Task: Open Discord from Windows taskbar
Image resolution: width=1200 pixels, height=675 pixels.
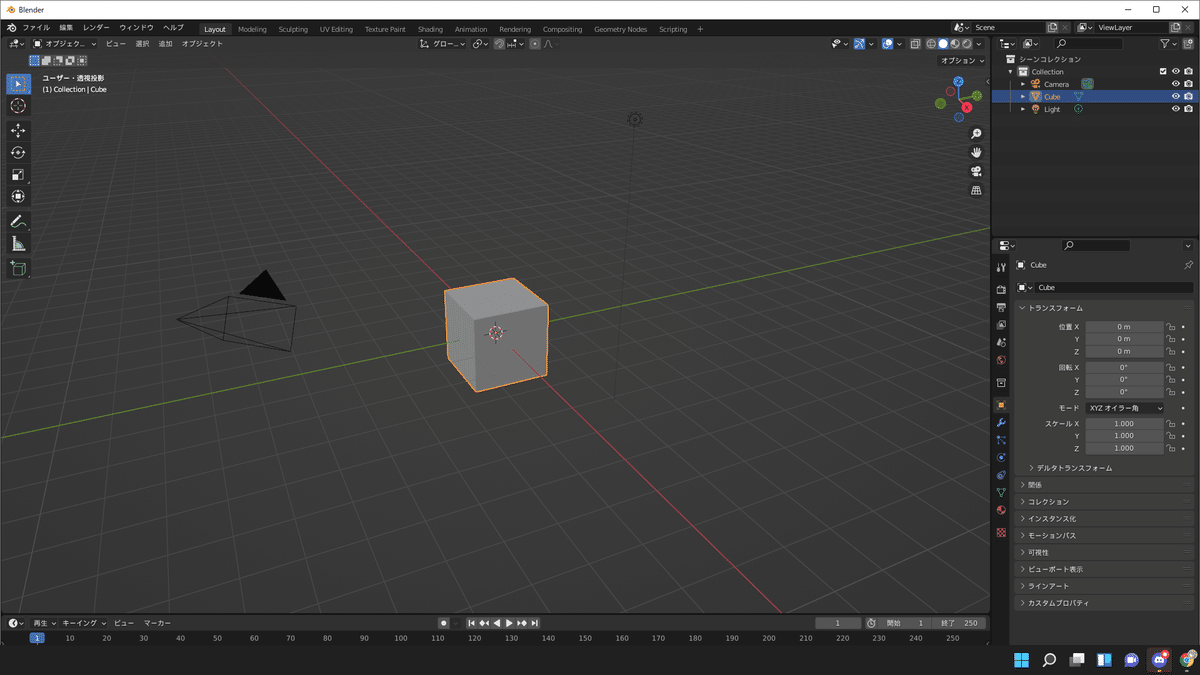Action: pos(1159,660)
